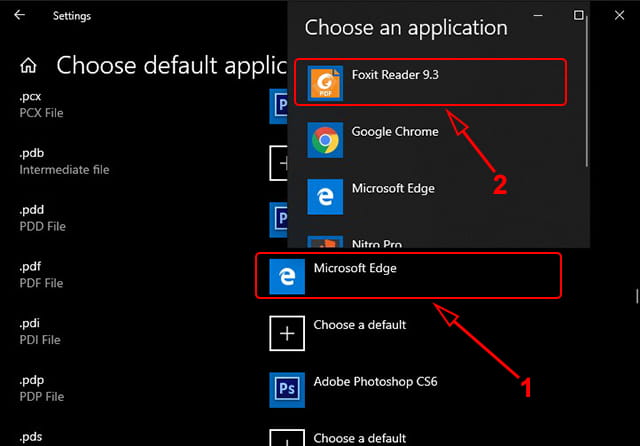Click the plus box beside .pdb row
This screenshot has width=640, height=446.
pos(279,163)
